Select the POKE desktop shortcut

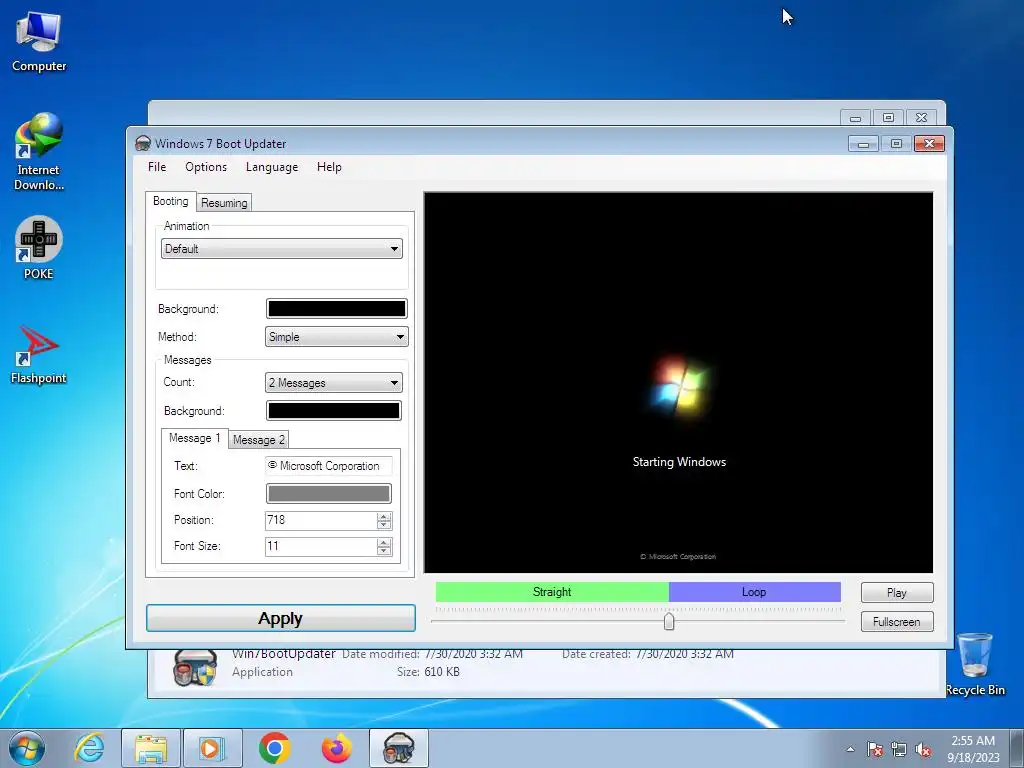point(39,248)
